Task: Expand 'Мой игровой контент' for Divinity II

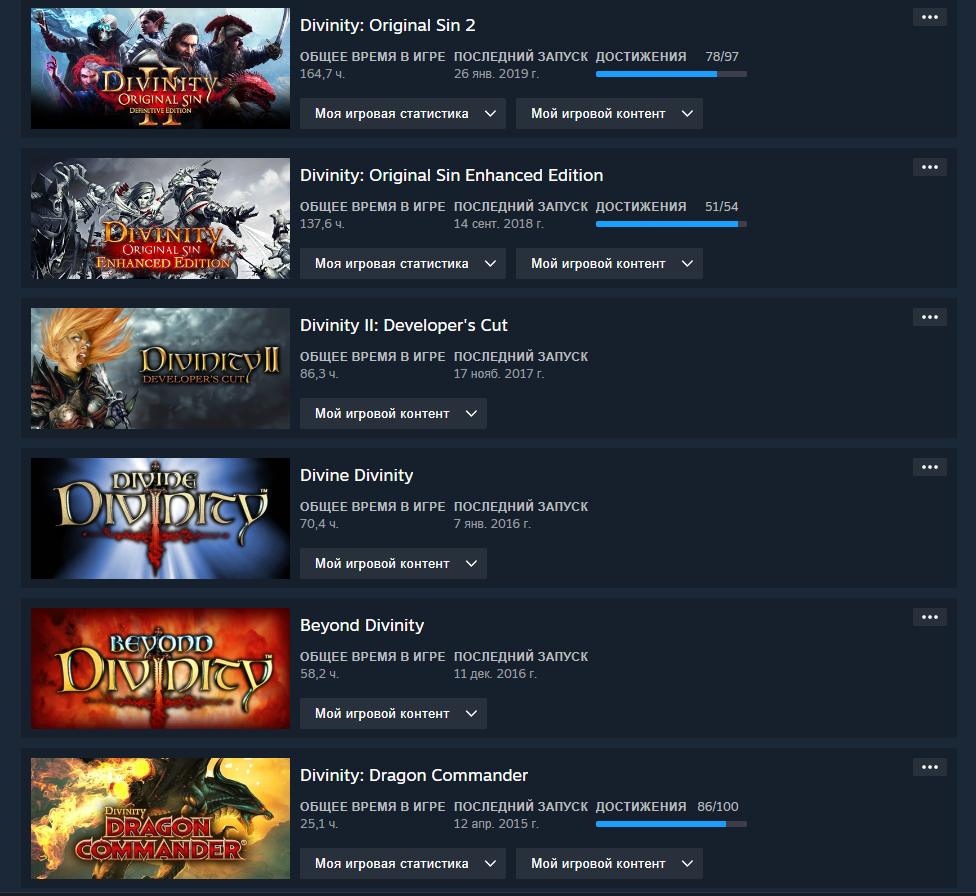Action: pos(393,413)
